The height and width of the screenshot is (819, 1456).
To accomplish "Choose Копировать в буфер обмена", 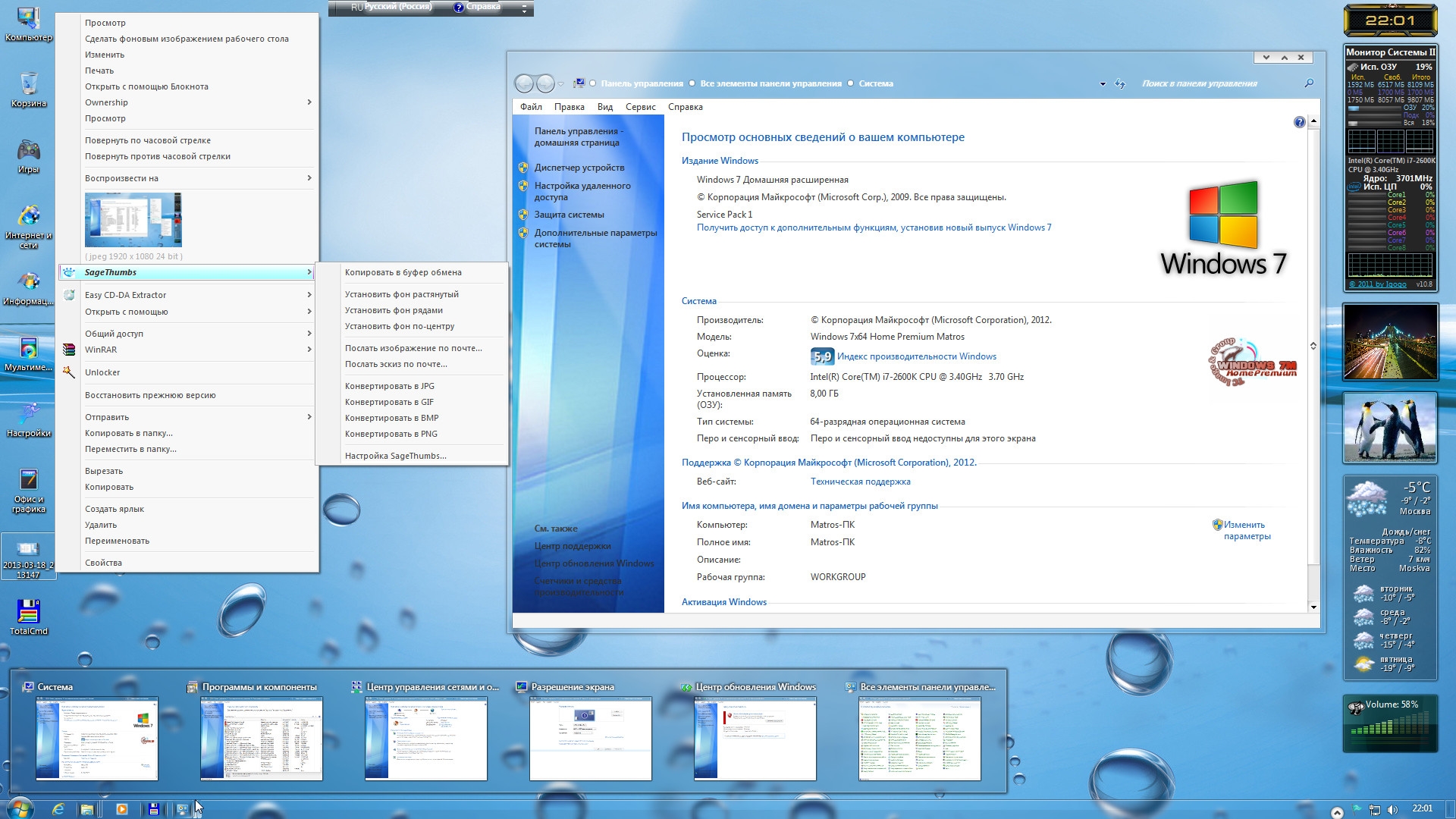I will (x=412, y=272).
